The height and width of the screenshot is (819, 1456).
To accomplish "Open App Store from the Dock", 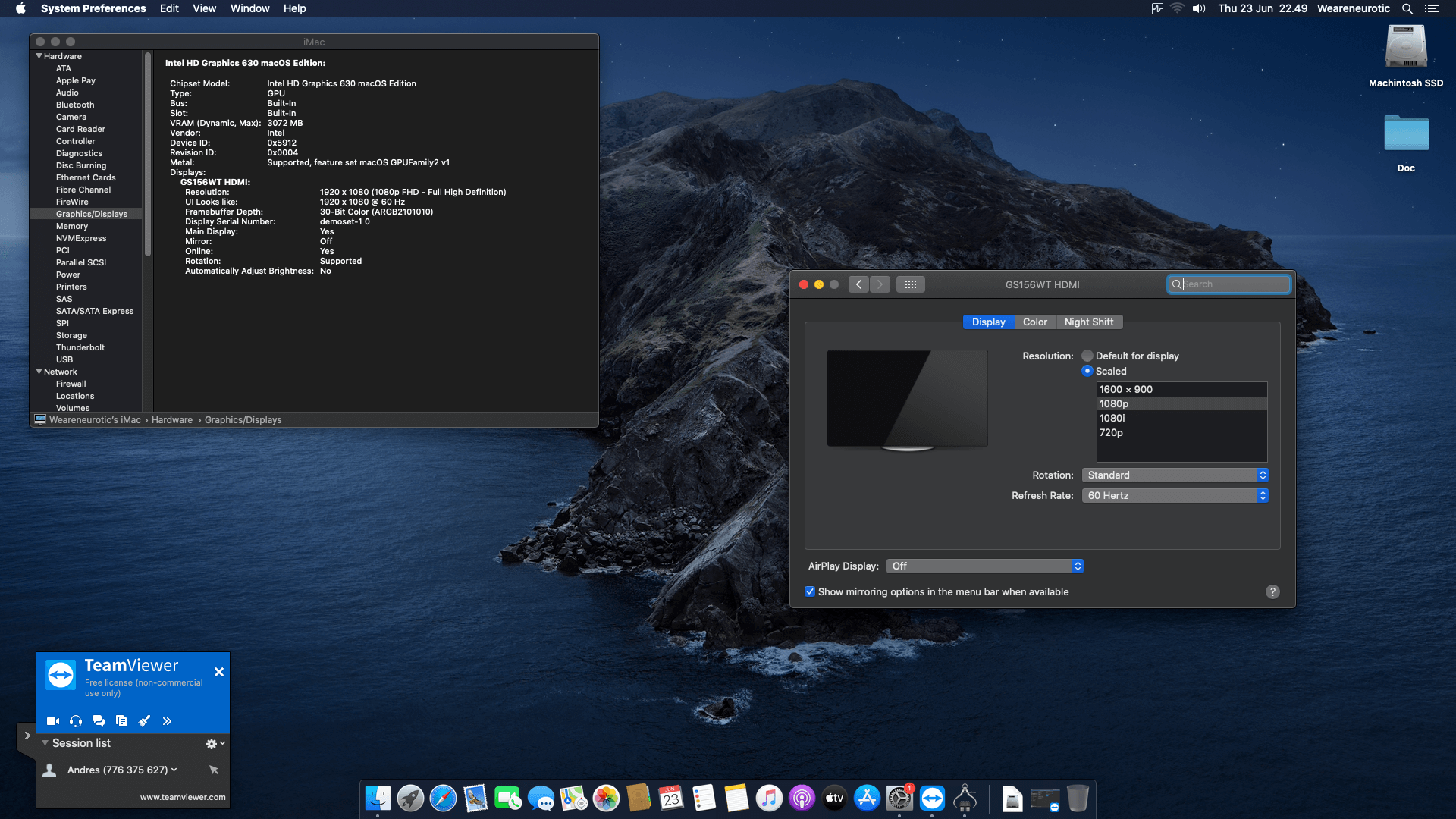I will tap(867, 799).
